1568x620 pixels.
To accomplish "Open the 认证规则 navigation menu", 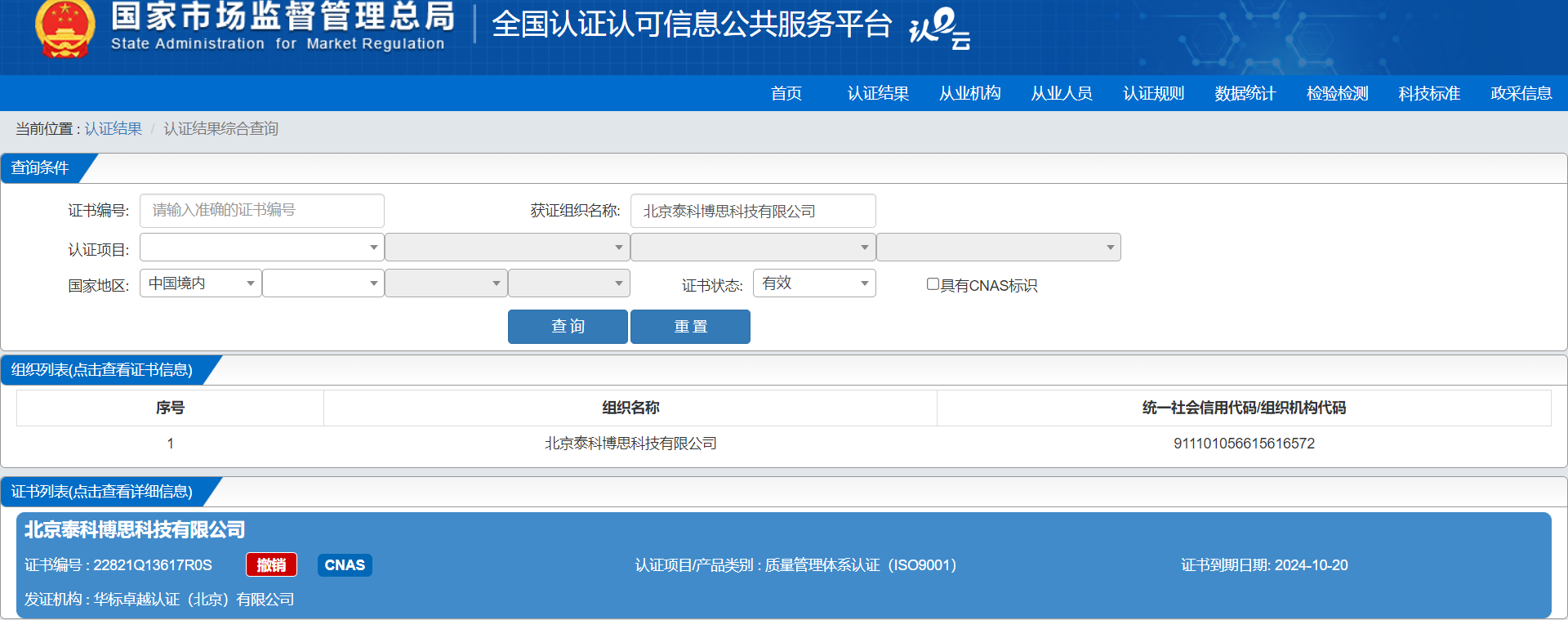I will click(1154, 93).
